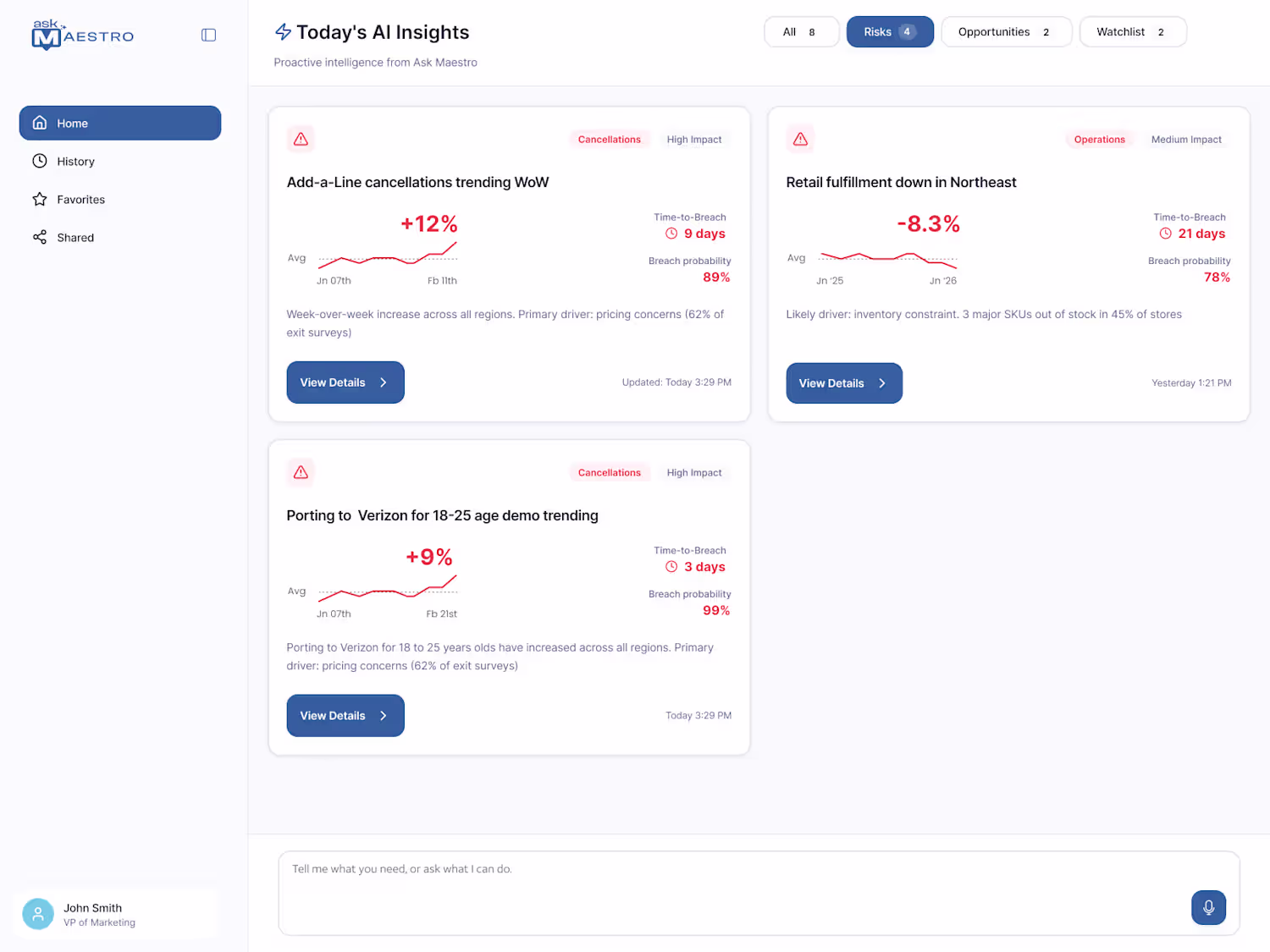Select the Home sidebar item
The width and height of the screenshot is (1270, 952).
(120, 123)
